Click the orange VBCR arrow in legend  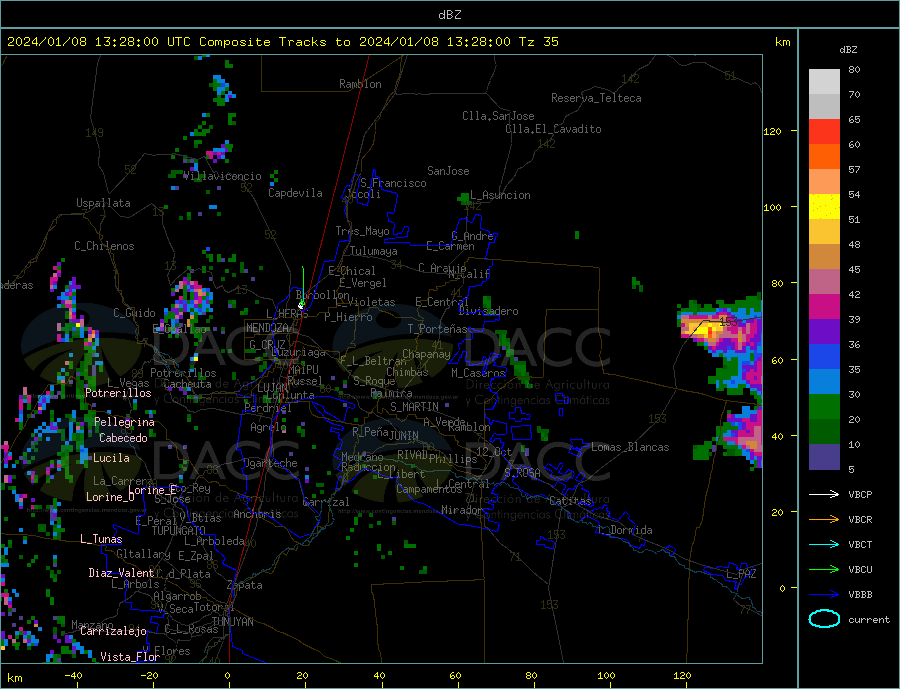click(x=824, y=520)
